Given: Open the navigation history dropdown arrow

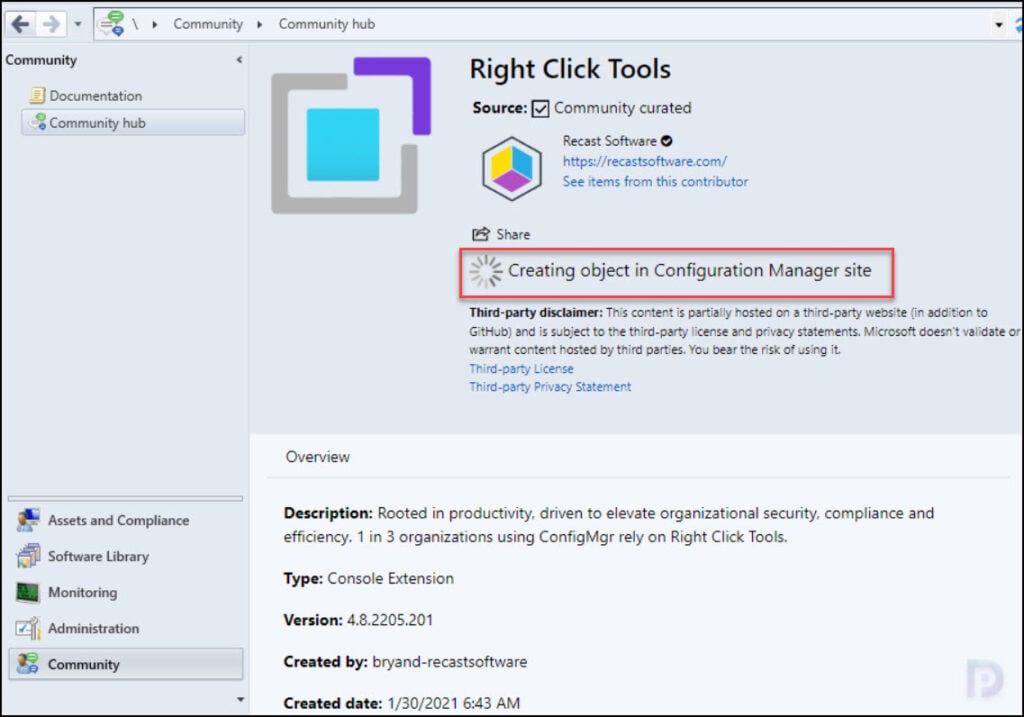Looking at the screenshot, I should pos(78,25).
